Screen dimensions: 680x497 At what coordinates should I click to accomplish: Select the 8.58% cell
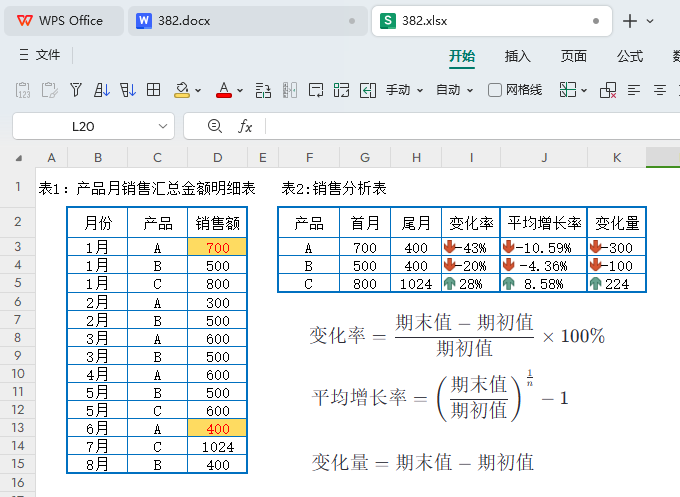544,284
